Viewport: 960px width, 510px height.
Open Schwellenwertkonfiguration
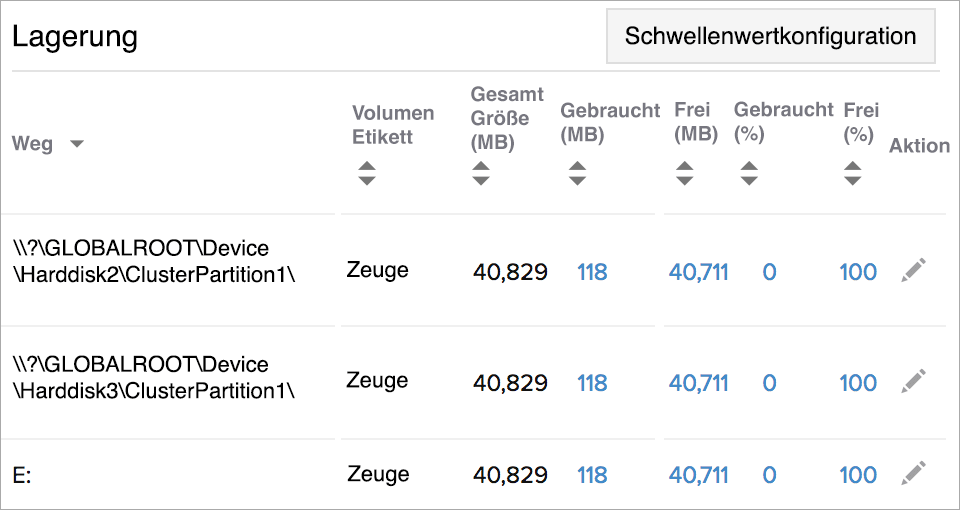pyautogui.click(x=770, y=37)
